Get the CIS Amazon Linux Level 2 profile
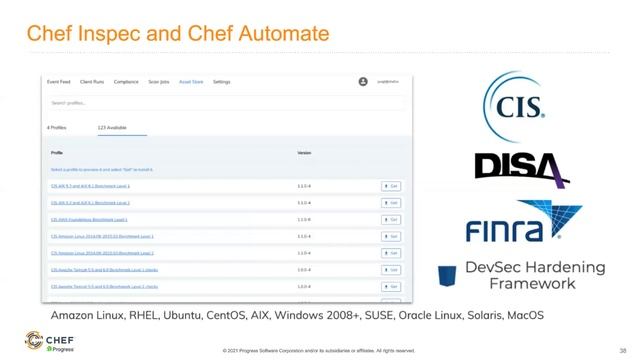Viewport: 640px width, 360px height. tap(391, 253)
